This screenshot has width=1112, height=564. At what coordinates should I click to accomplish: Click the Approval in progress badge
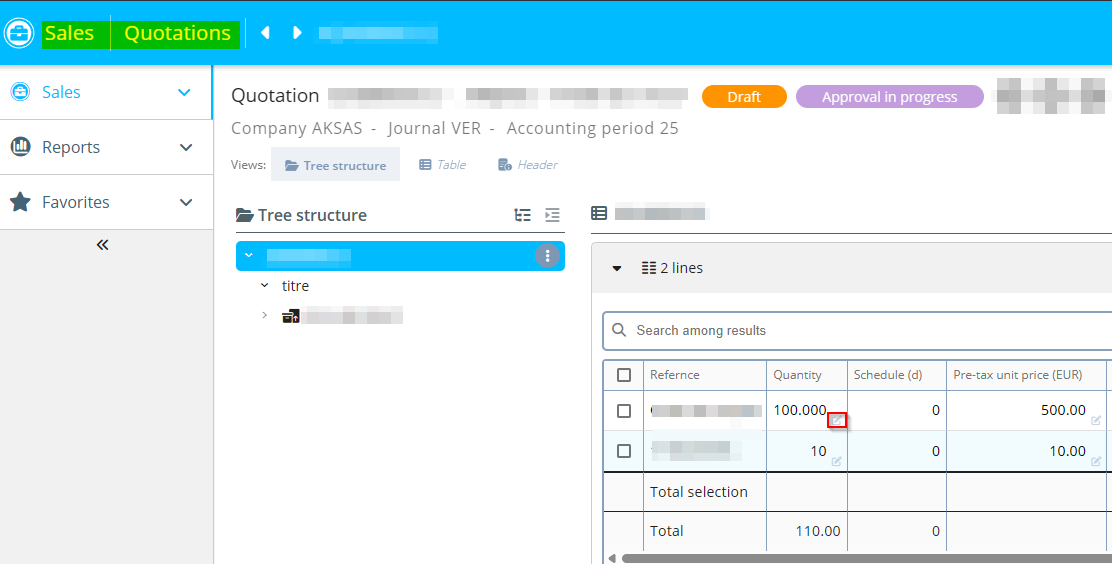click(x=889, y=97)
